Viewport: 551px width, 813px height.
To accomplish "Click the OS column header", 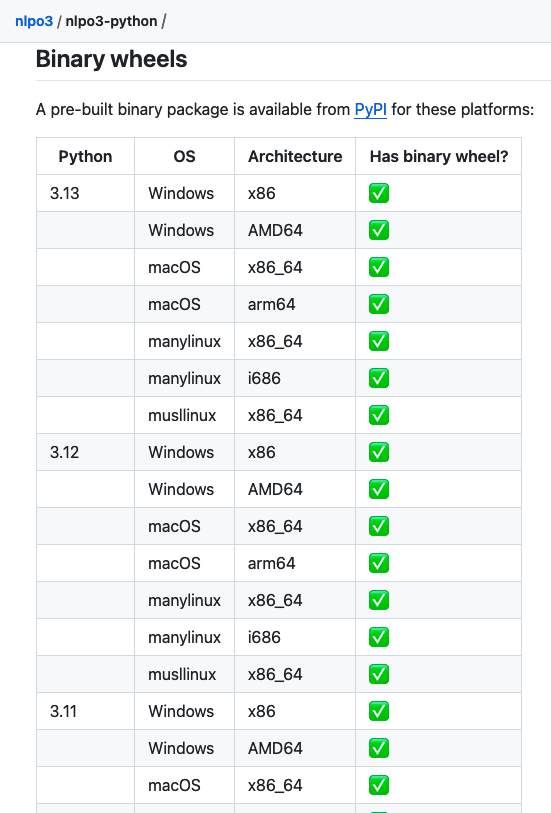I will [x=185, y=156].
